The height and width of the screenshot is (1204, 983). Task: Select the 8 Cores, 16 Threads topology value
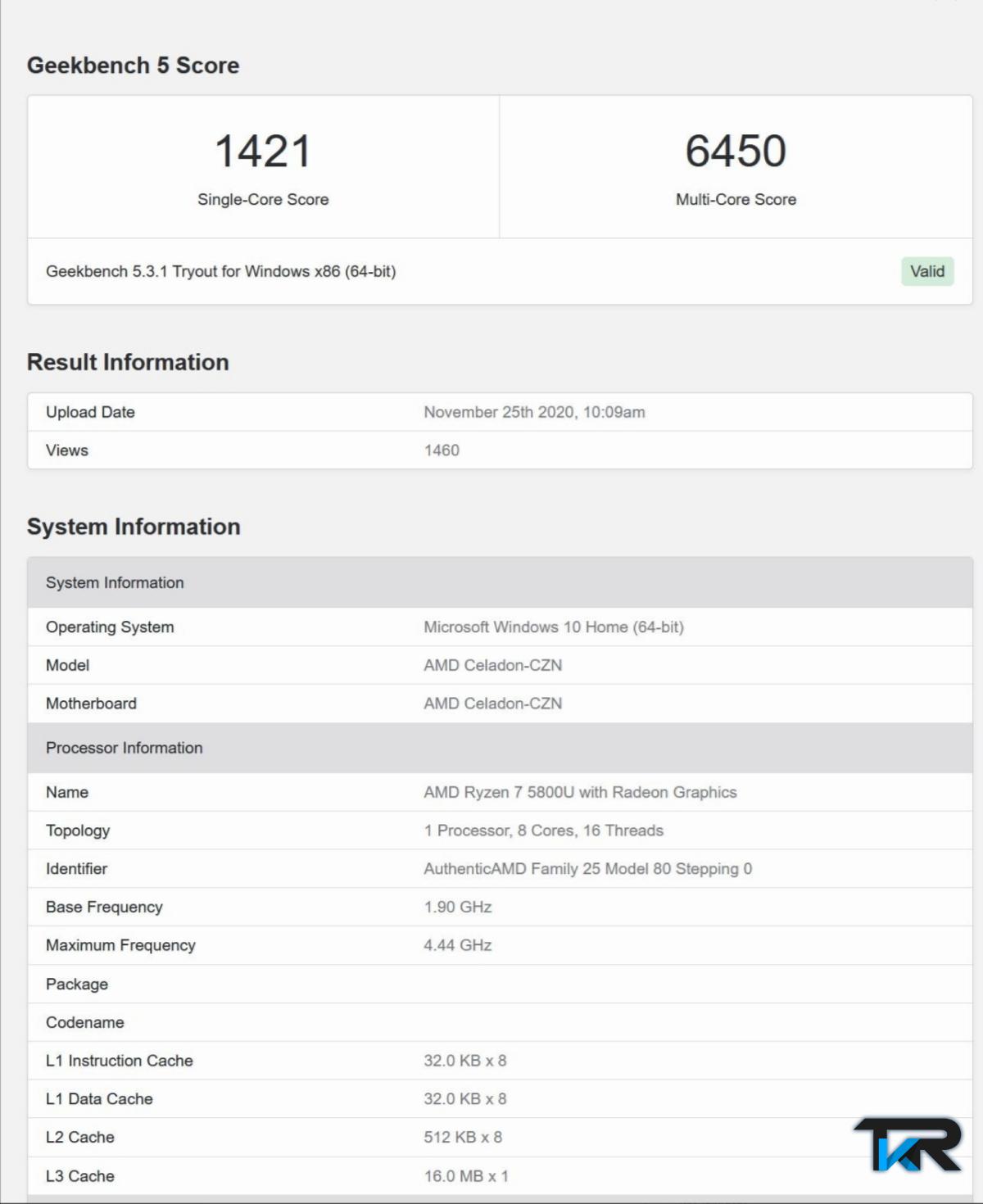point(544,831)
